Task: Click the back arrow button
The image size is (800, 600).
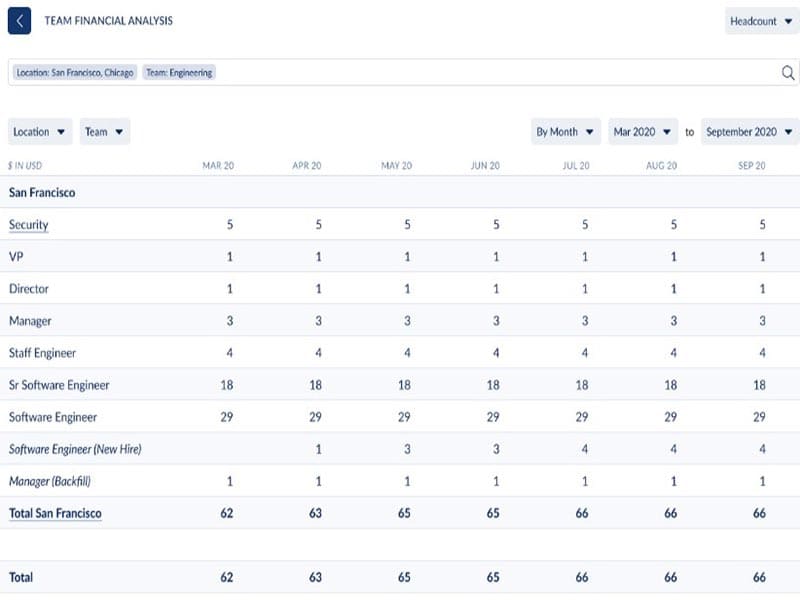Action: pos(20,21)
